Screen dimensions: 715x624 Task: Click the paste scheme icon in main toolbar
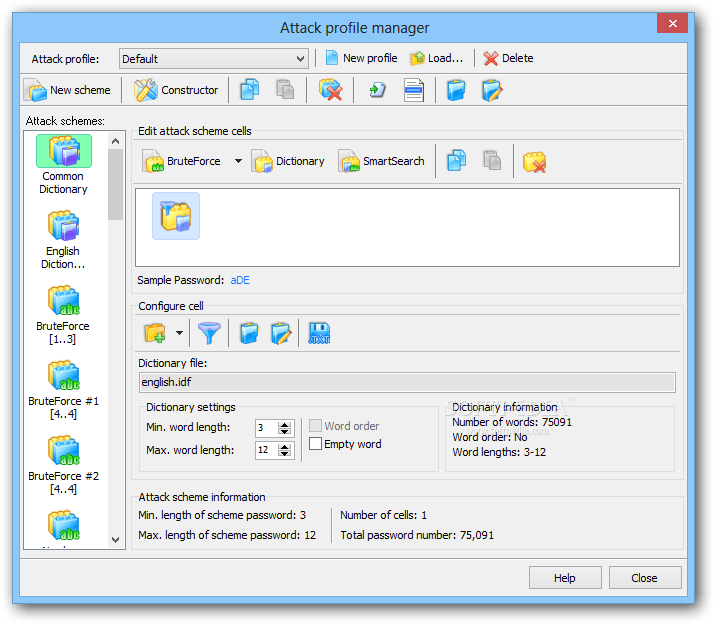point(285,89)
